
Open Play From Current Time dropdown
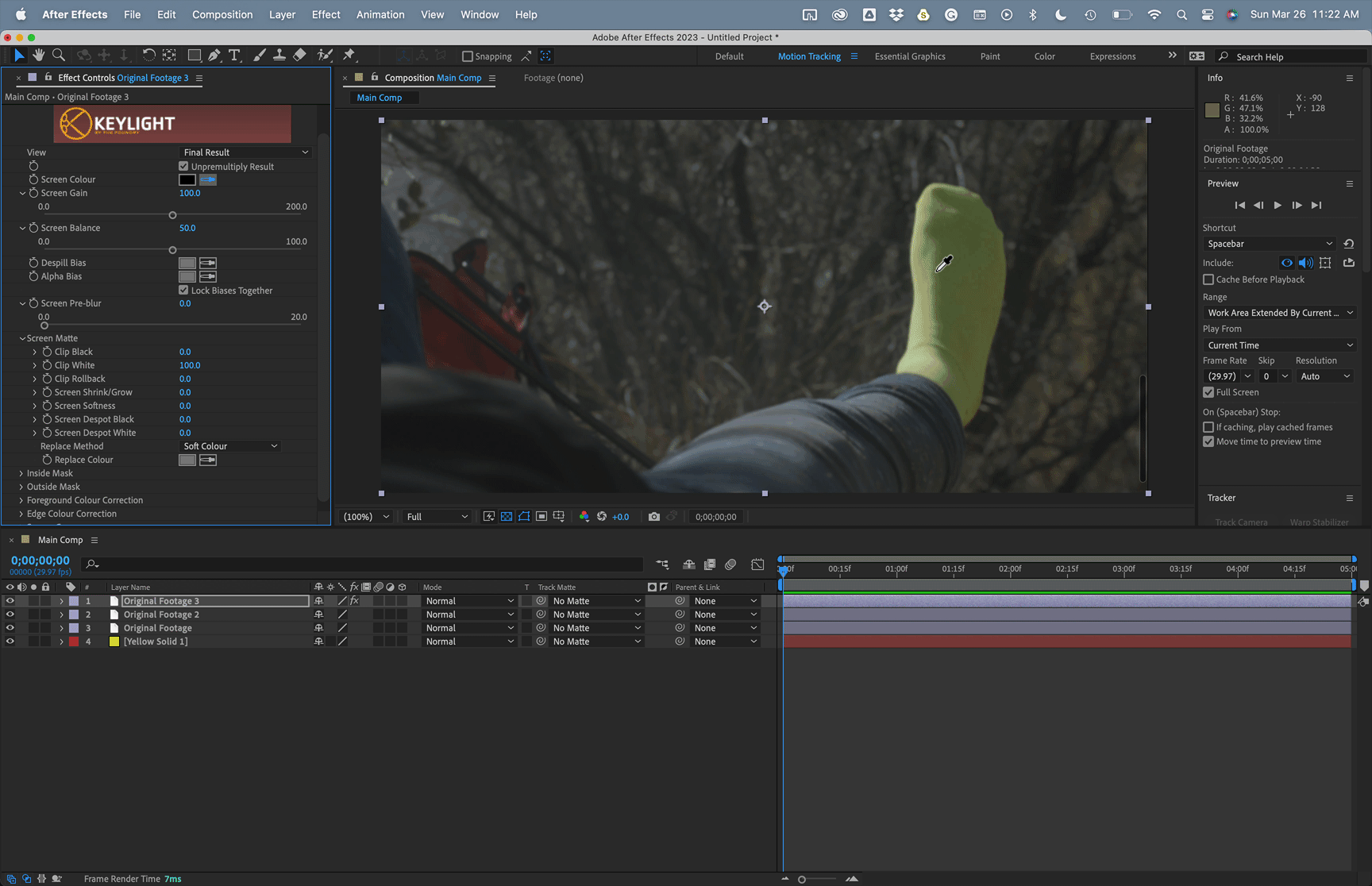pyautogui.click(x=1280, y=345)
